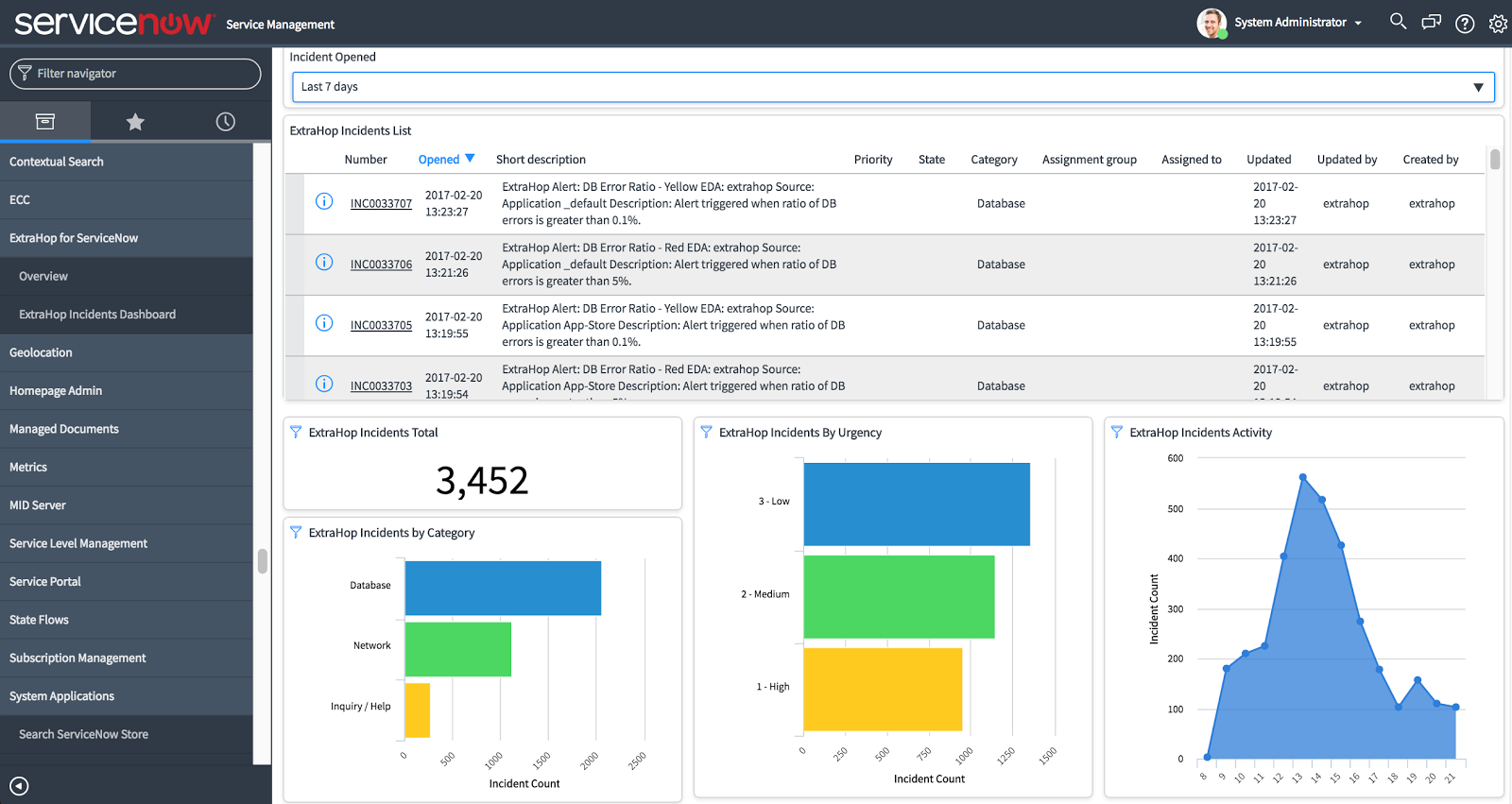Sort by Created by column header
The height and width of the screenshot is (804, 1512).
[1431, 160]
